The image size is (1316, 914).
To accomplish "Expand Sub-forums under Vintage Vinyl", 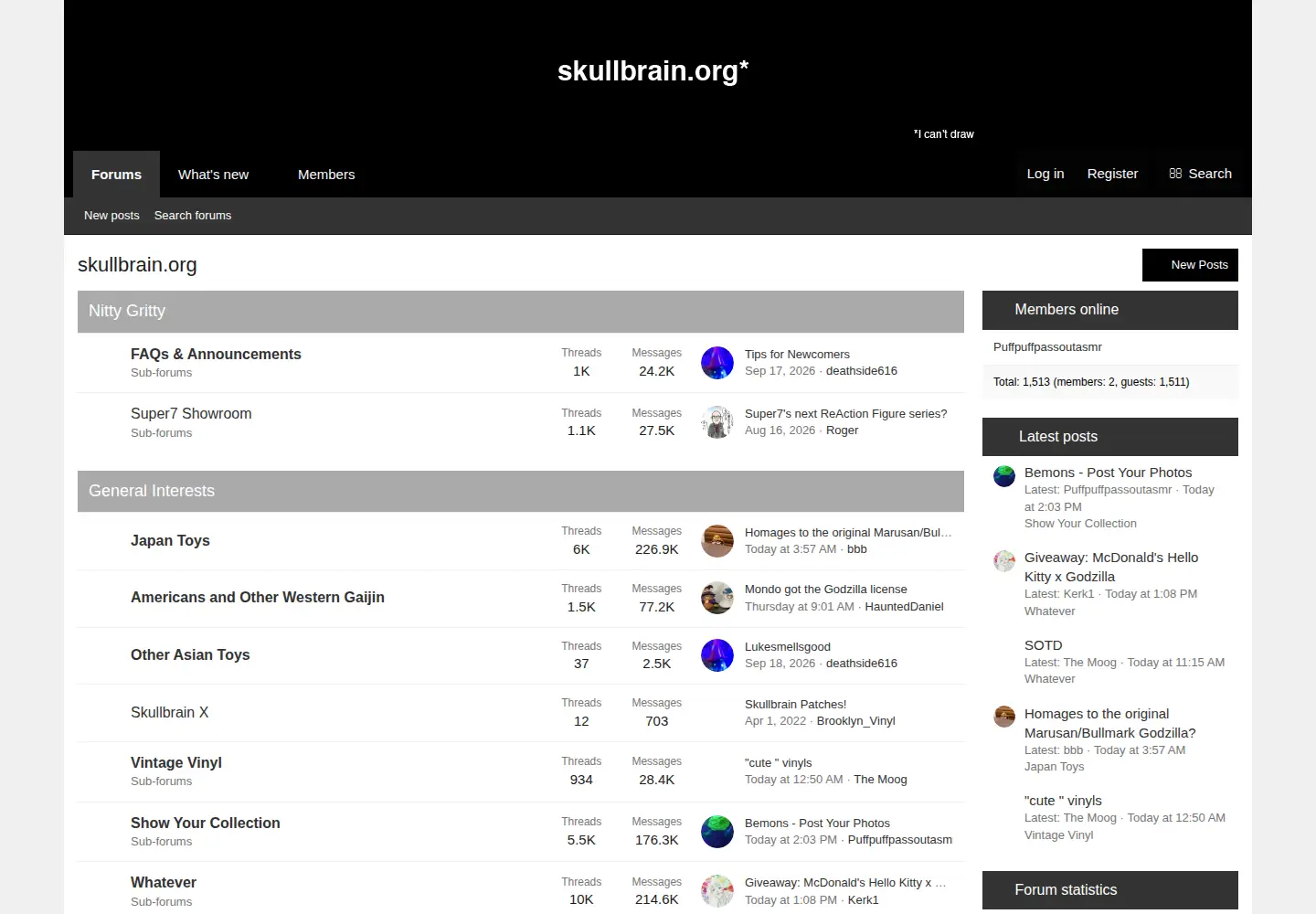I will click(x=161, y=781).
